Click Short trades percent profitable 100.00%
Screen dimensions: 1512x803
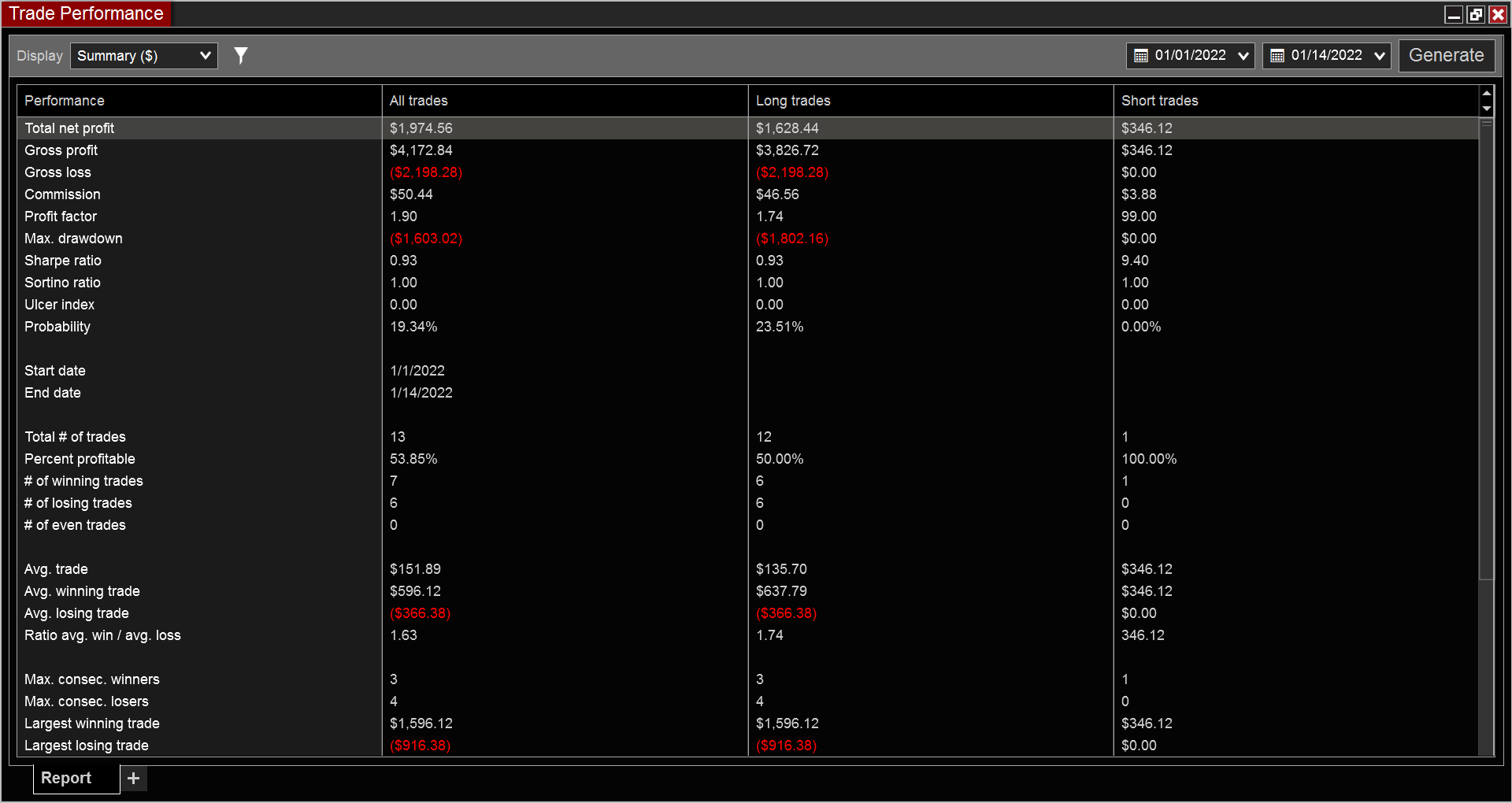1149,459
